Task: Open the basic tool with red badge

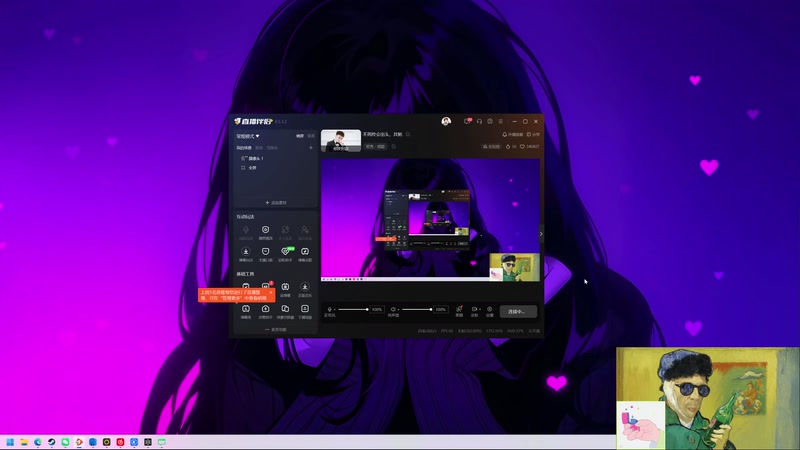Action: [x=266, y=286]
